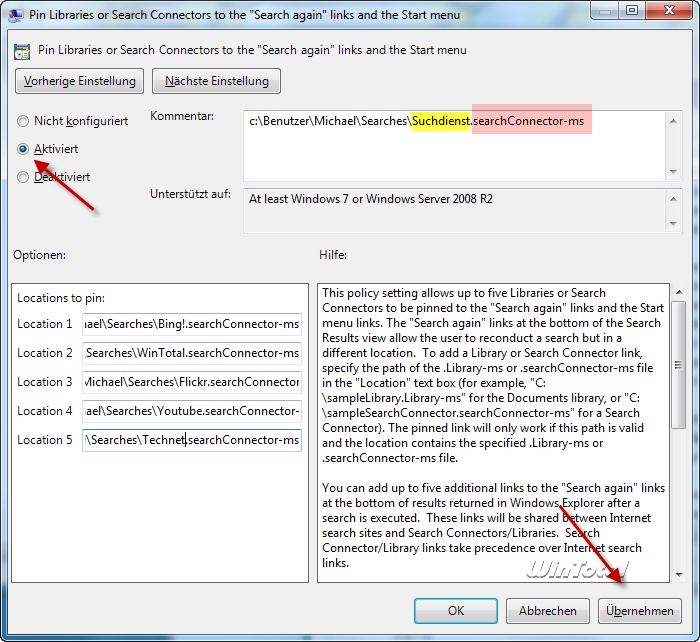The image size is (700, 642).
Task: Click the Location 5 input field
Action: point(192,440)
